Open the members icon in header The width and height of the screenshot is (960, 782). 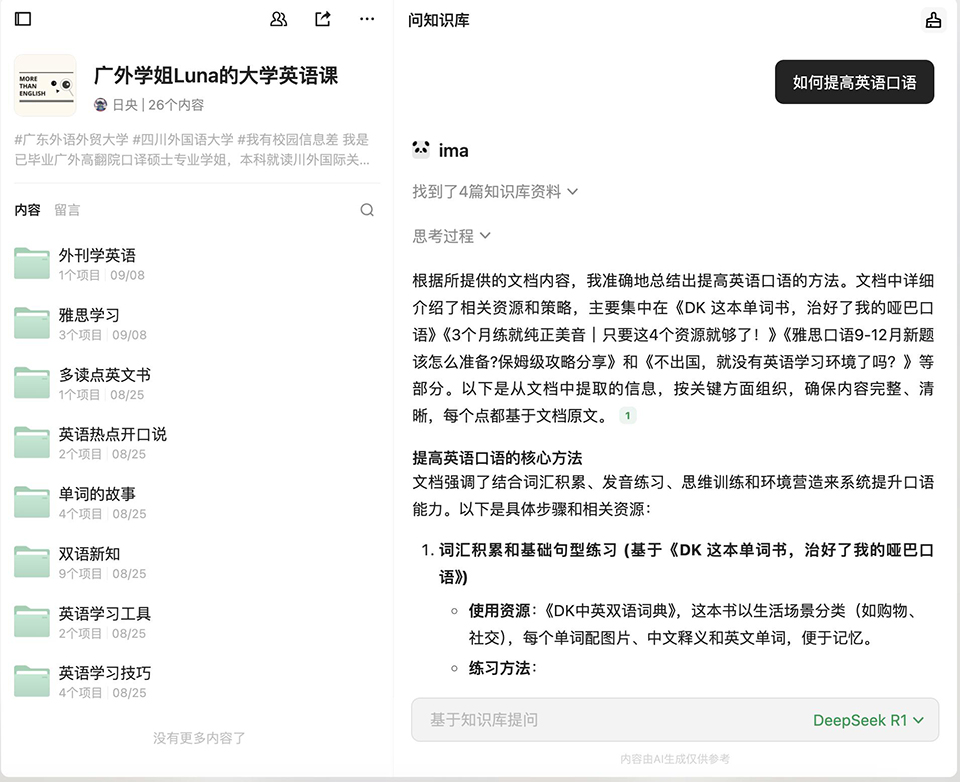279,19
